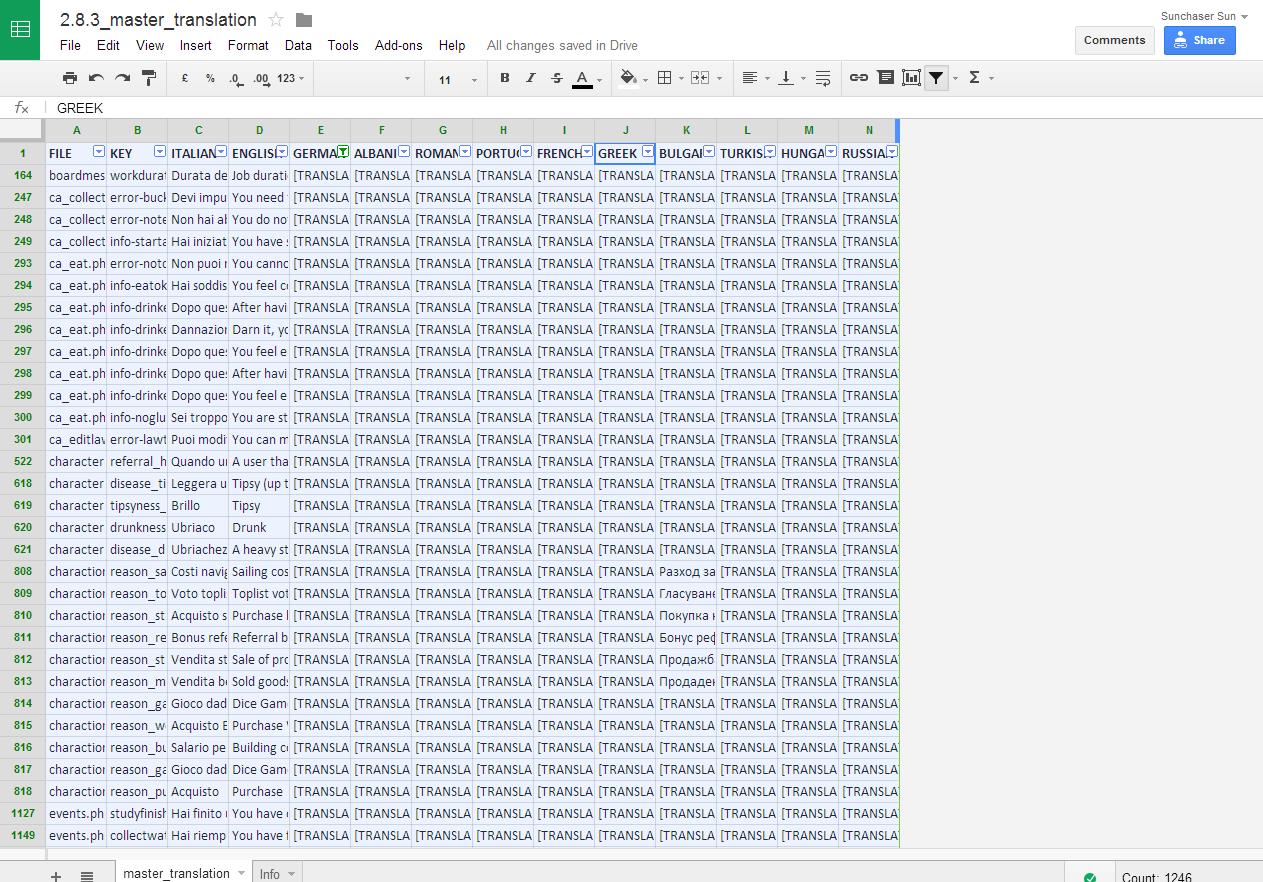Apply strikethrough formatting
This screenshot has width=1263, height=882.
tap(557, 78)
